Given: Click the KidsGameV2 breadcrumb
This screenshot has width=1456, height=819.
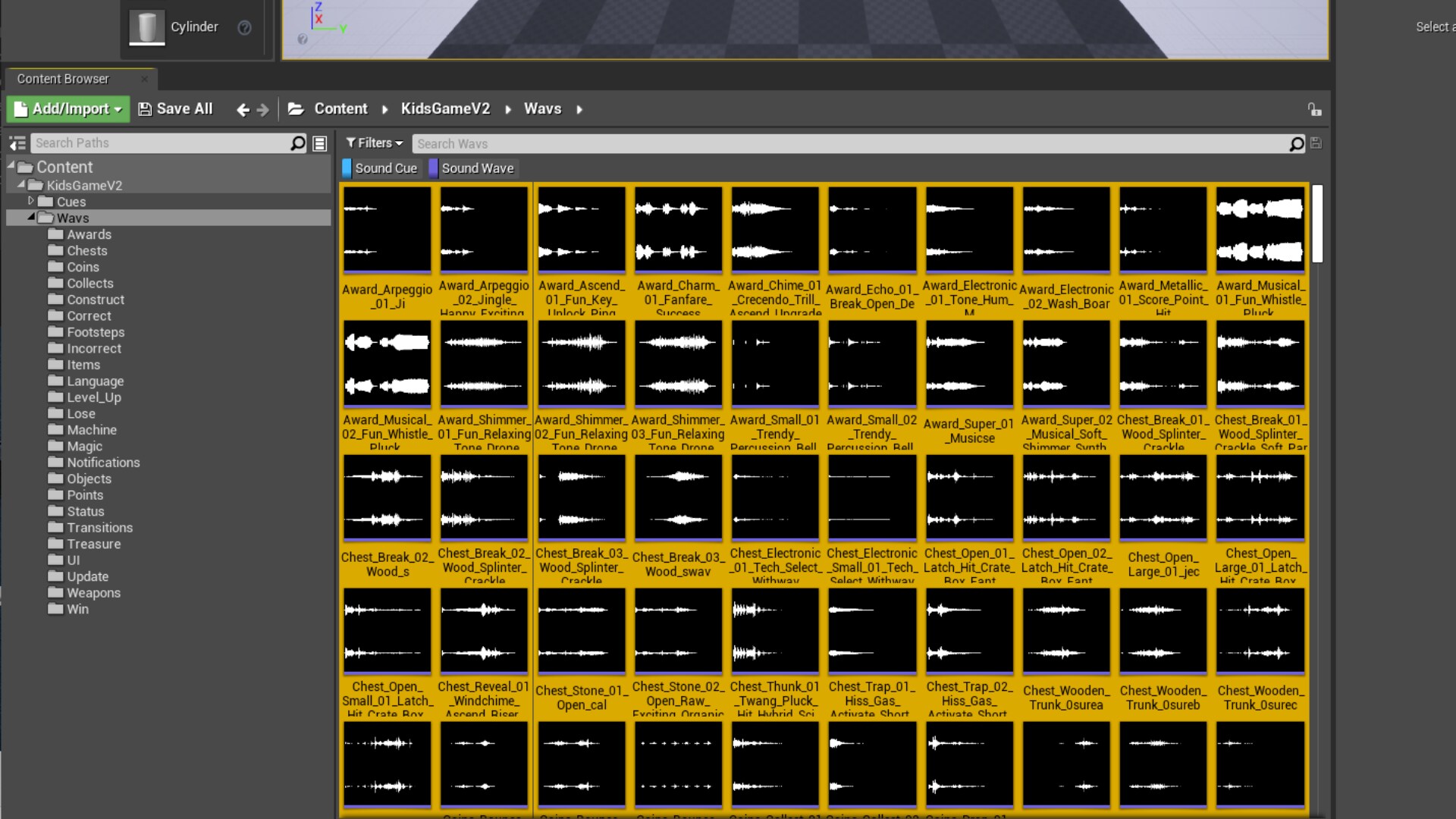Looking at the screenshot, I should 445,109.
